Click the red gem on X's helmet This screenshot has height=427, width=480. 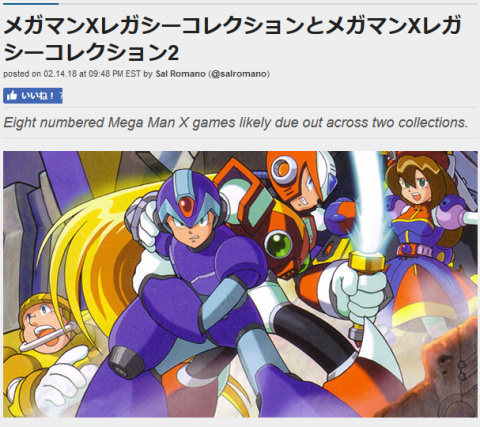(187, 206)
